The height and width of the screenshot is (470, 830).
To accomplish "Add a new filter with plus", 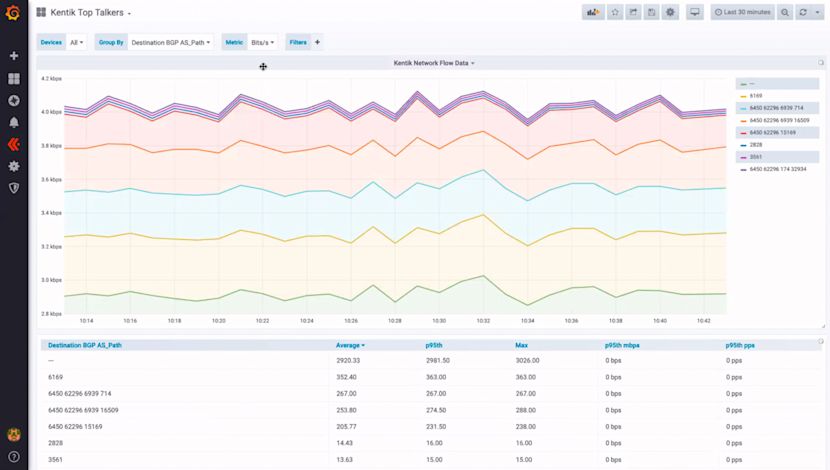I will click(x=318, y=42).
